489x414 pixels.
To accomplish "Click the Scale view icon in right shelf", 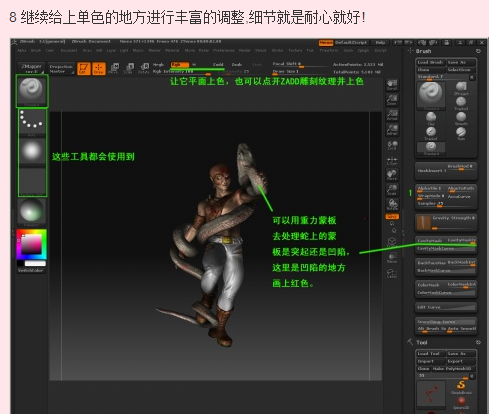I will click(x=392, y=190).
